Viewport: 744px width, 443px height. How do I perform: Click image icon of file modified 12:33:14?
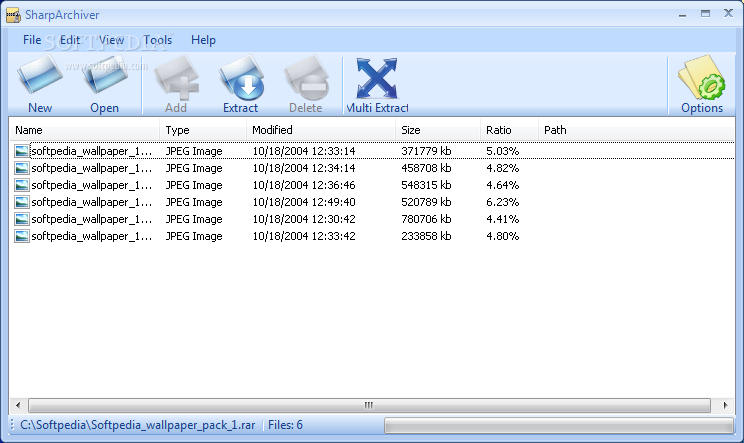21,151
